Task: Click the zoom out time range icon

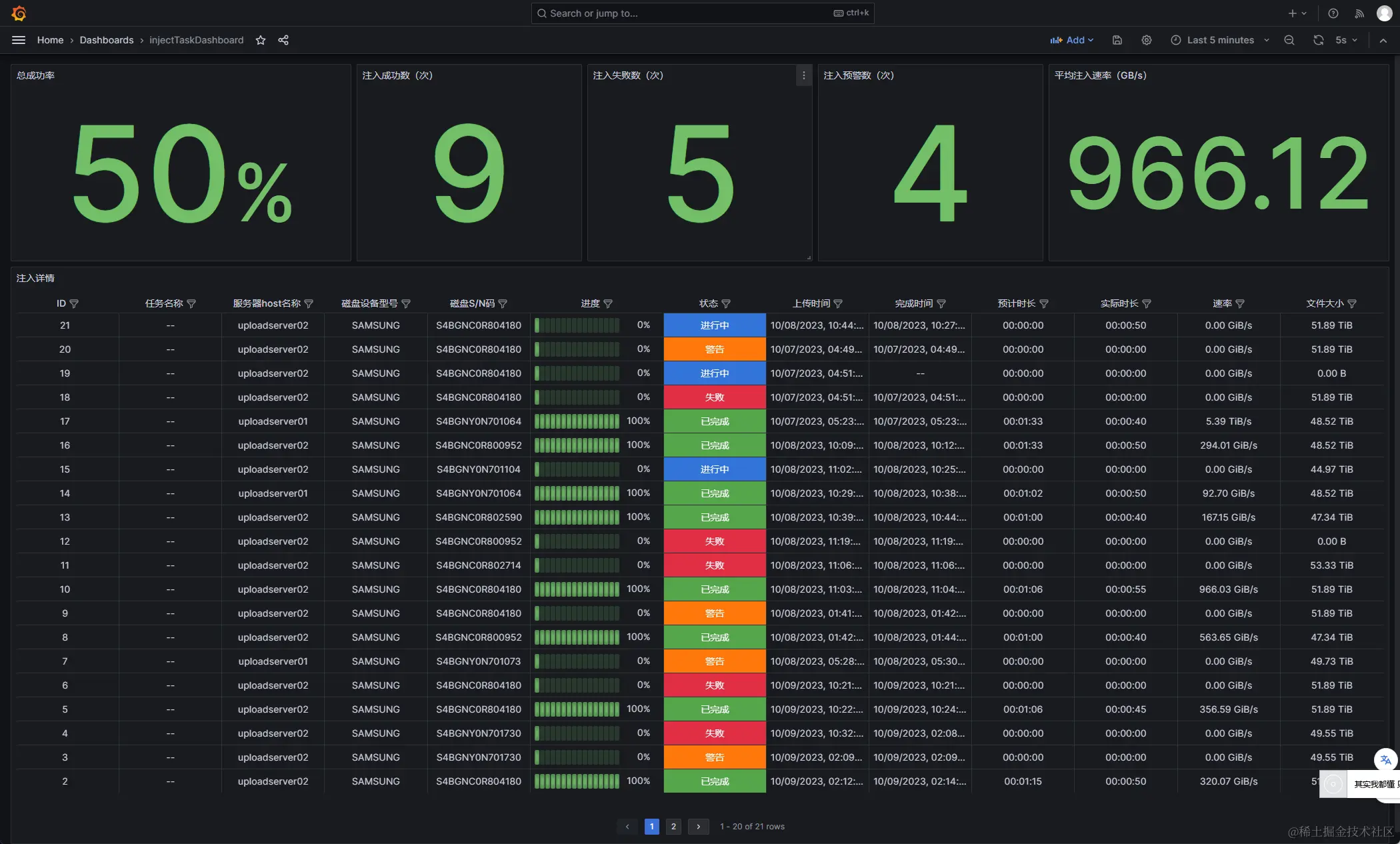Action: 1289,40
